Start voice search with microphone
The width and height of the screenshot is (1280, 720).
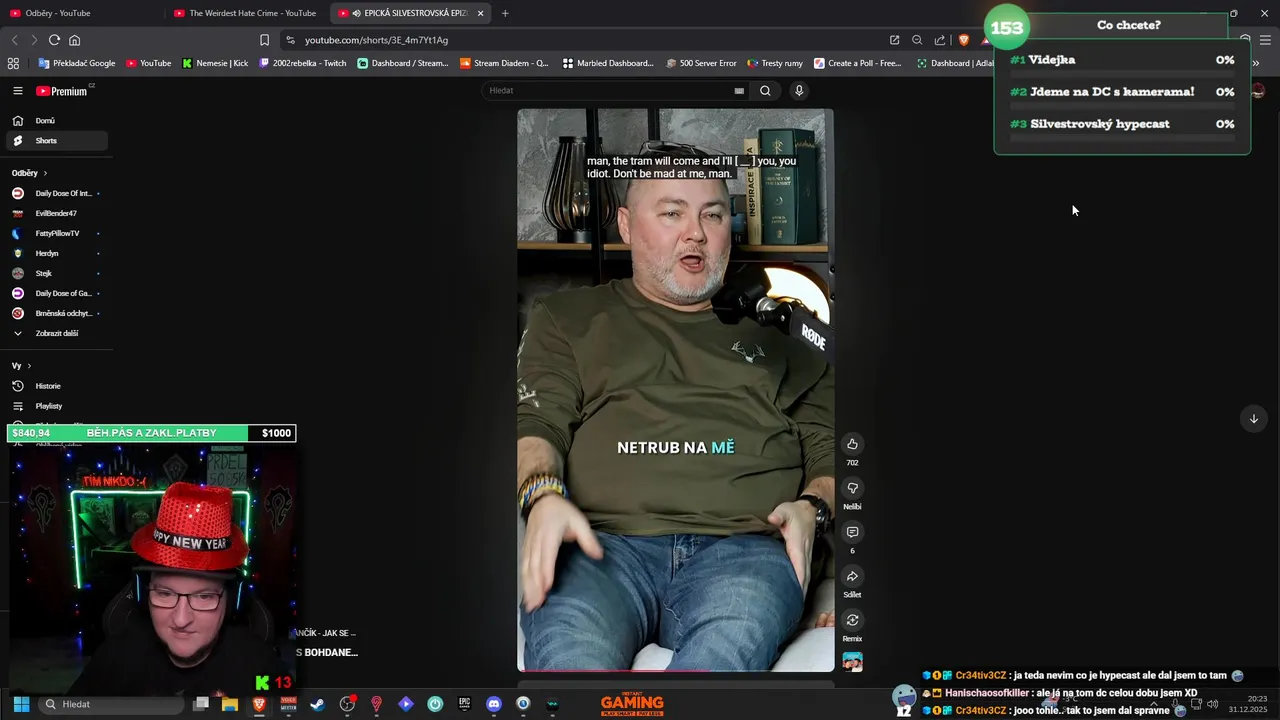pyautogui.click(x=798, y=91)
